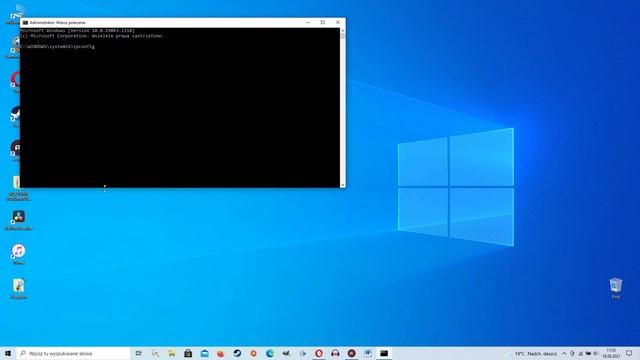Open the clock and date flyout
Screen dimensions: 640x360
tap(611, 353)
